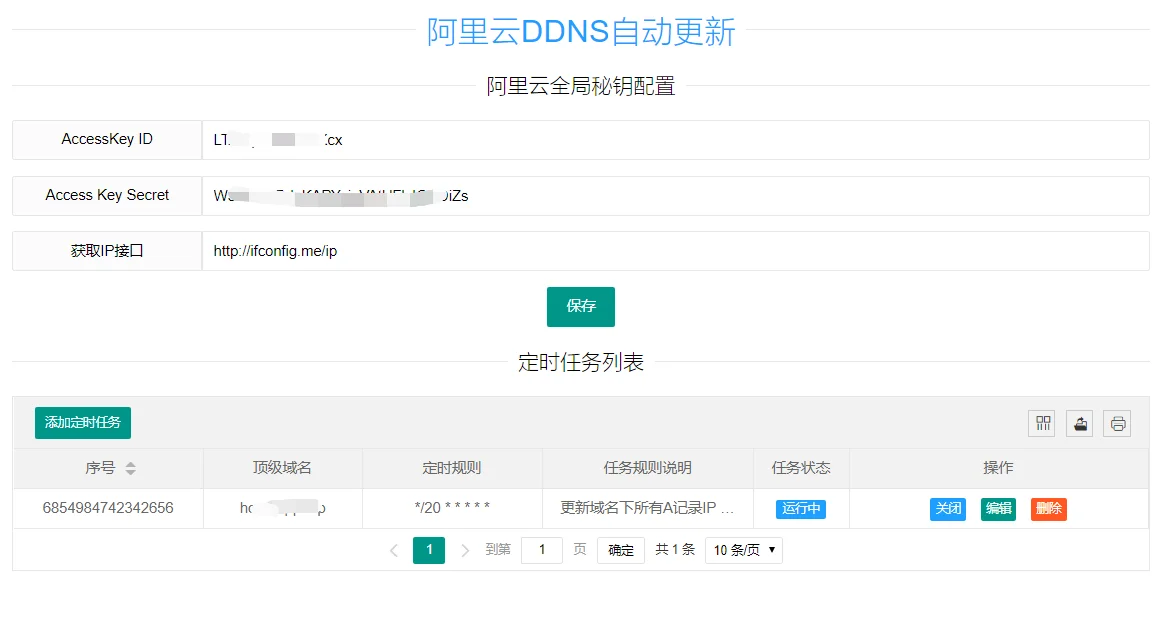Click the Access Key Secret label
This screenshot has width=1169, height=623.
(107, 195)
